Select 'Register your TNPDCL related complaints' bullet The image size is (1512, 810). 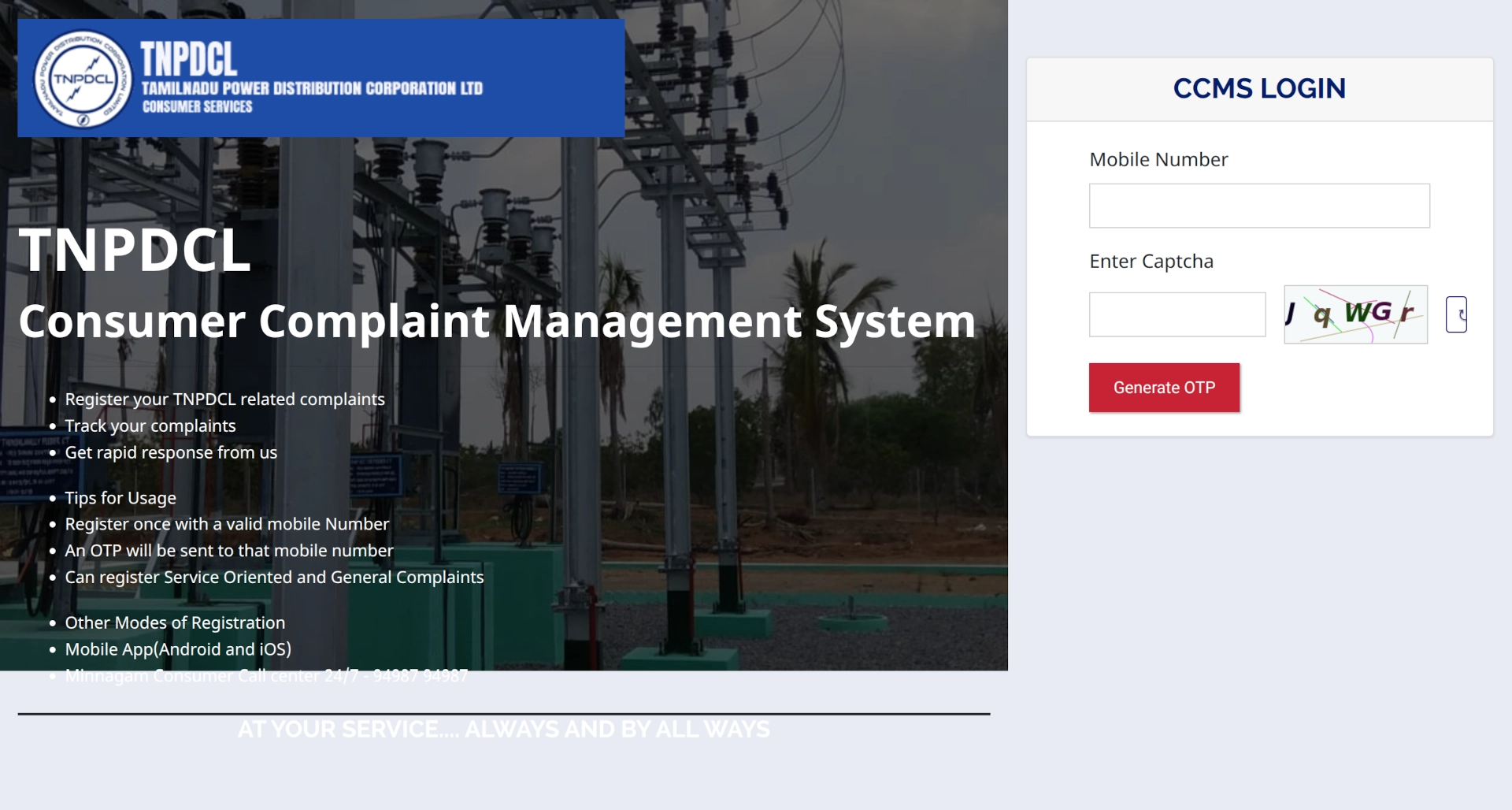coord(224,399)
